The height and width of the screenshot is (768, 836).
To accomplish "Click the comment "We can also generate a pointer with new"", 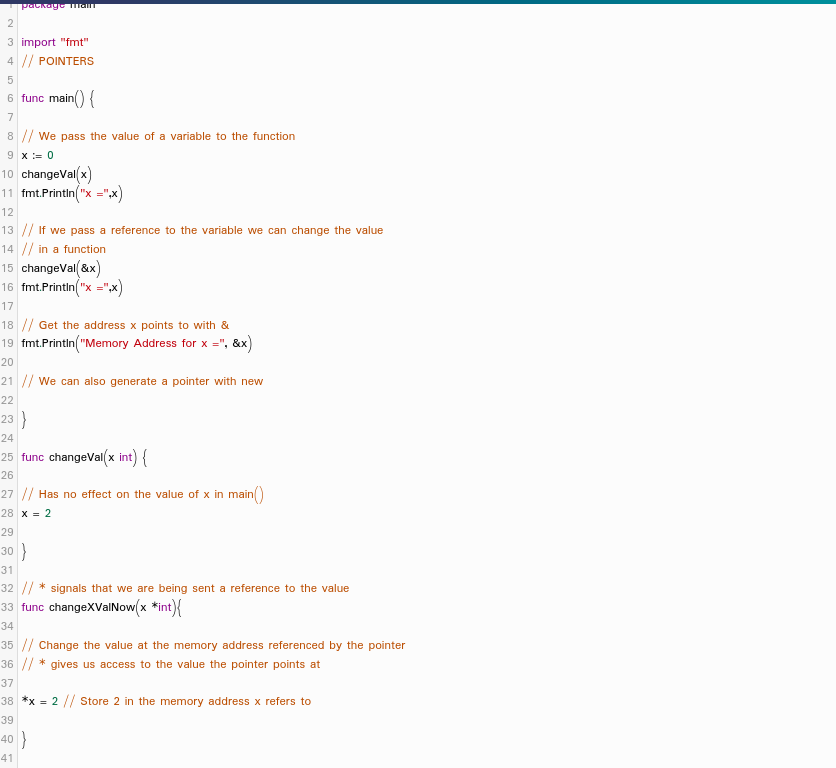I will (142, 381).
